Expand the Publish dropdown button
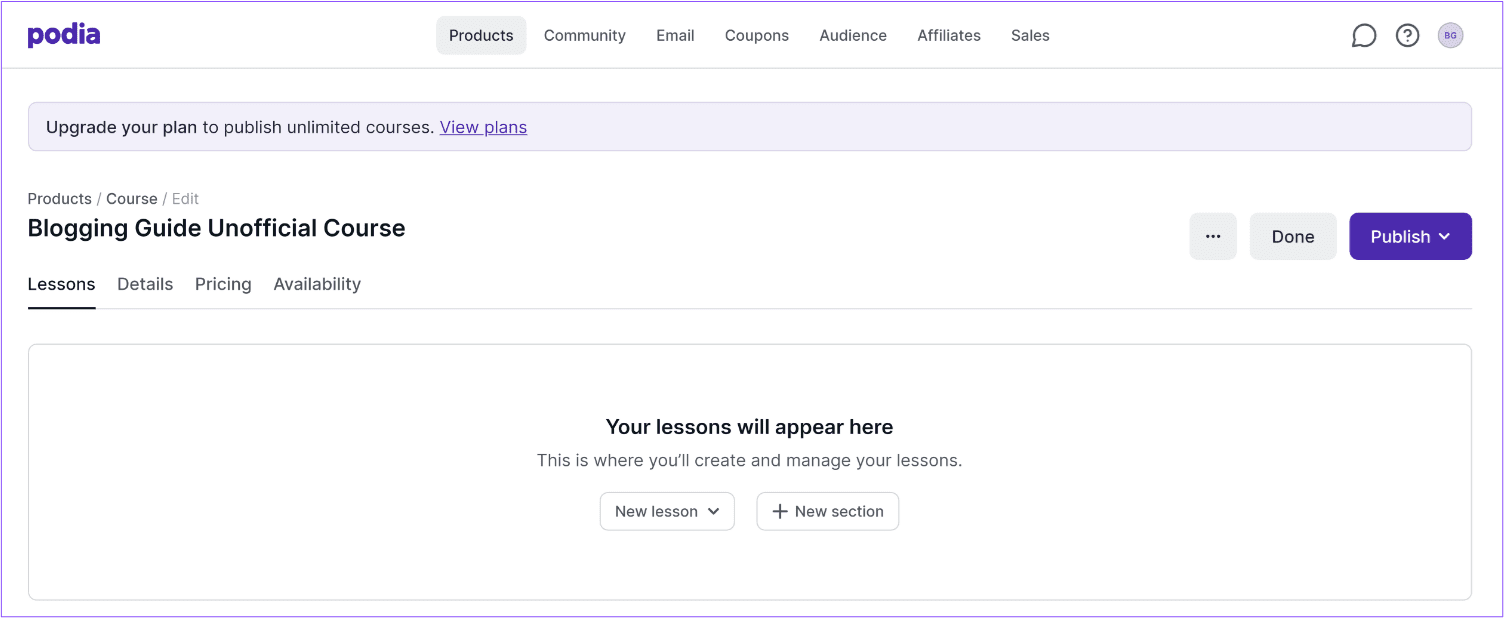The height and width of the screenshot is (618, 1504). 1410,236
